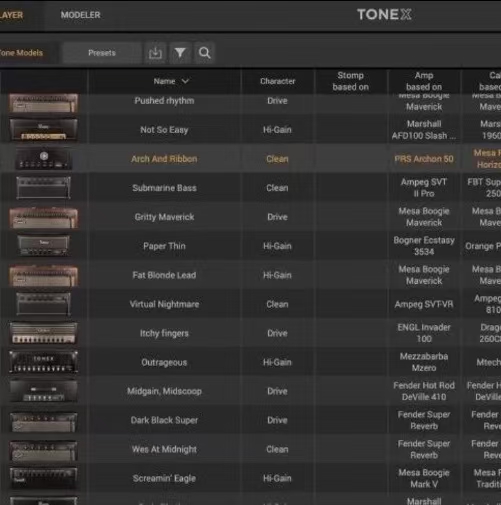Click the Dark Black Super tone name
Image resolution: width=501 pixels, height=505 pixels.
click(x=164, y=420)
